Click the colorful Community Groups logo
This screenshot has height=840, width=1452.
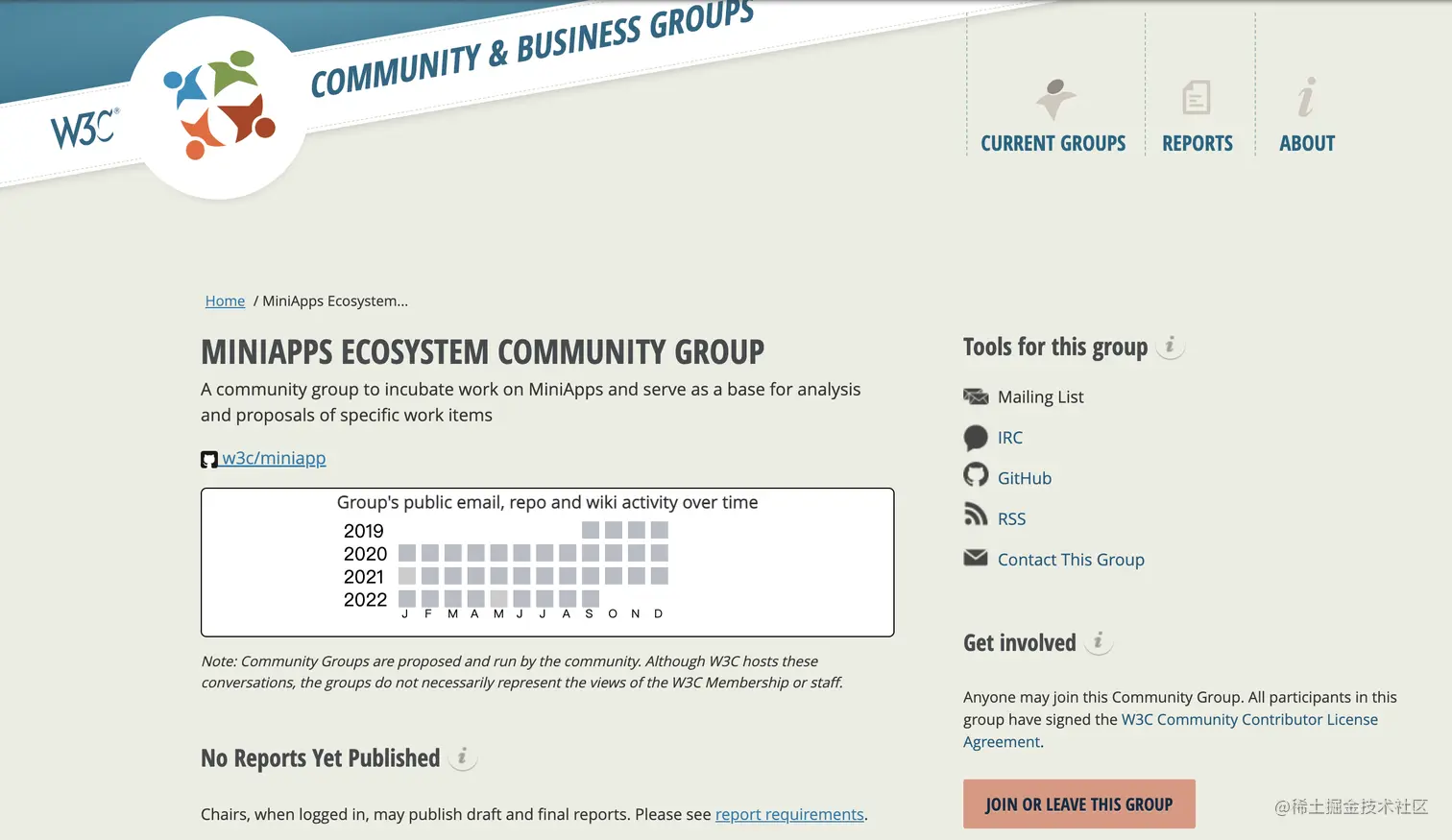point(220,105)
